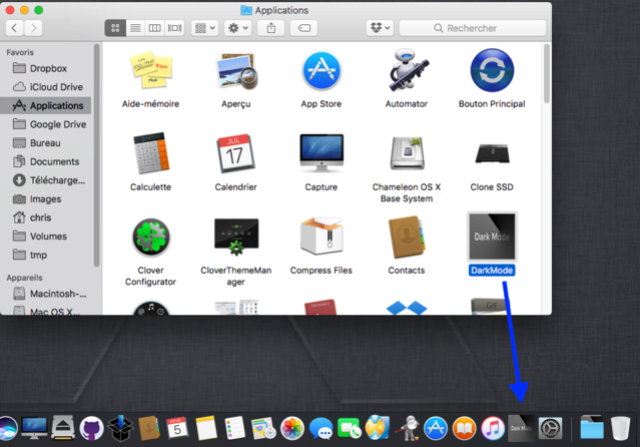The width and height of the screenshot is (640, 447).
Task: Select Contacts in the Finder window
Action: (x=407, y=237)
